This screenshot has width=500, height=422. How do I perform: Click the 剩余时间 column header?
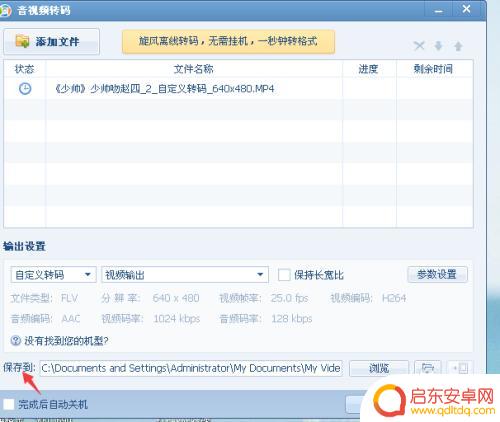(x=434, y=69)
